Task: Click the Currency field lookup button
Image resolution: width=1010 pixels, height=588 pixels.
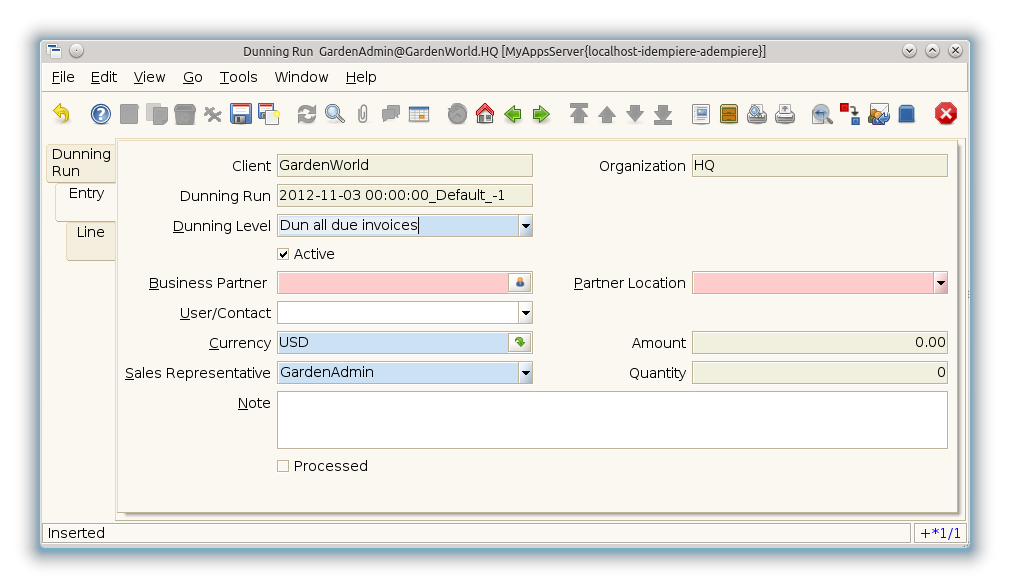Action: 520,343
